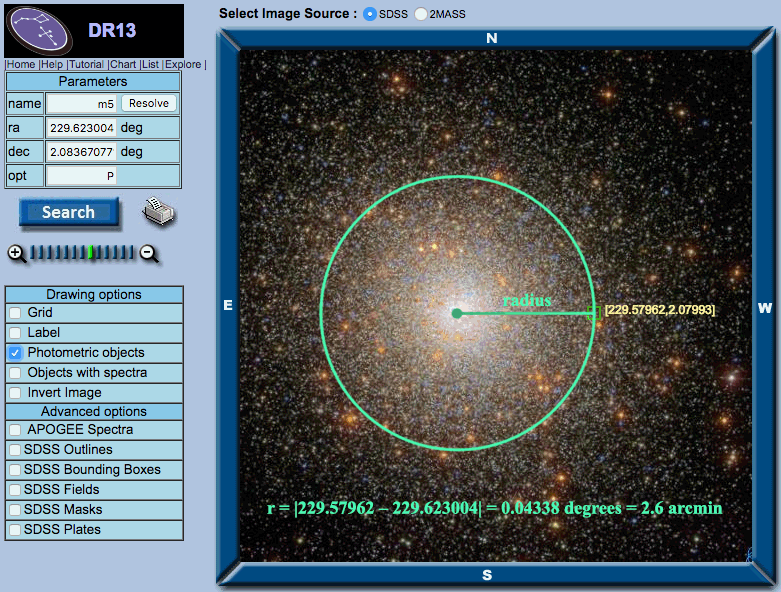781x592 pixels.
Task: Click the Resolve button
Action: click(149, 103)
